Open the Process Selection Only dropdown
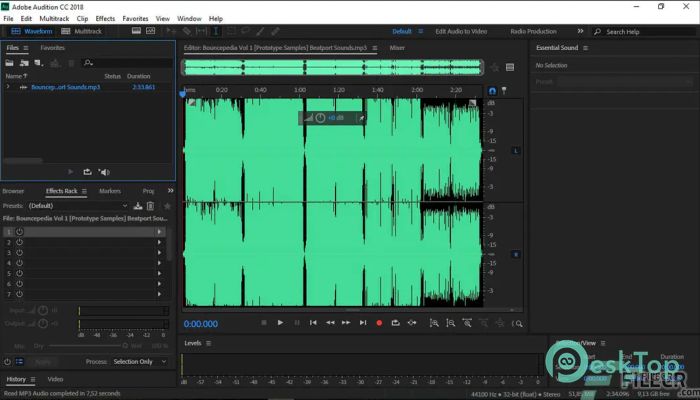Viewport: 700px width, 400px height. tap(139, 362)
